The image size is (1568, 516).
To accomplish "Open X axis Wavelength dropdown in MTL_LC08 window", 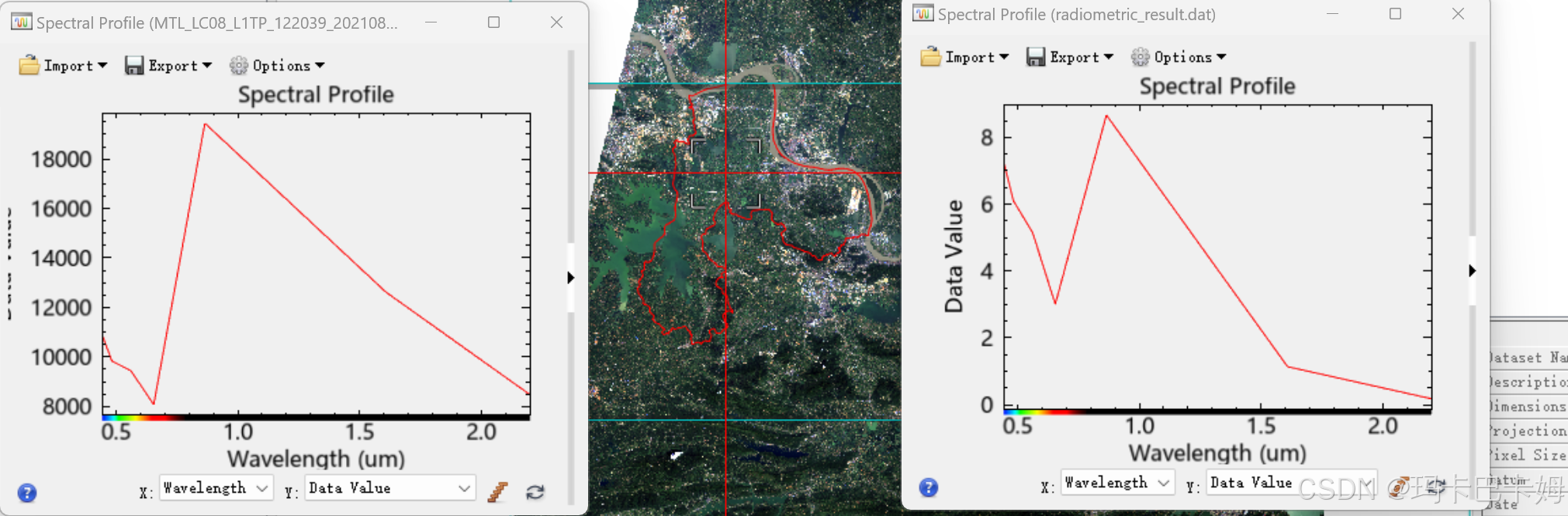I will coord(216,488).
